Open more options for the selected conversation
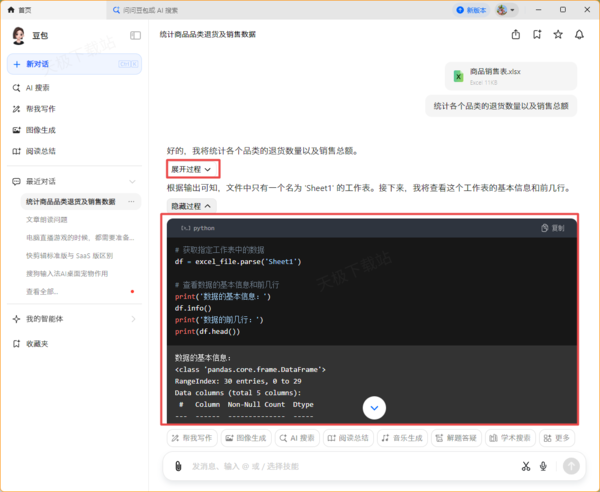Viewport: 600px width, 492px height. tap(131, 202)
